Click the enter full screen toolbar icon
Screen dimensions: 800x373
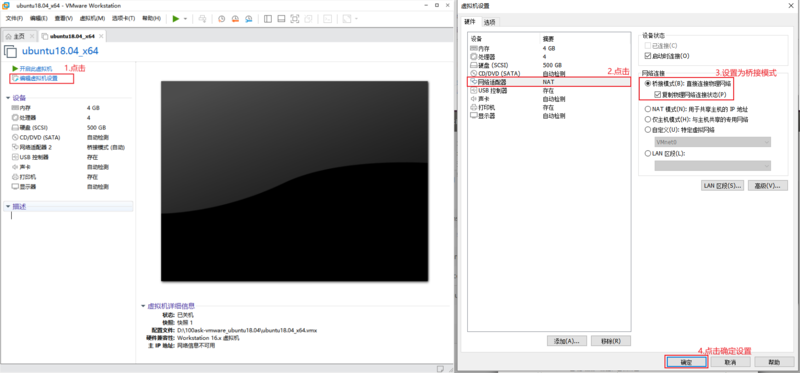click(x=294, y=18)
